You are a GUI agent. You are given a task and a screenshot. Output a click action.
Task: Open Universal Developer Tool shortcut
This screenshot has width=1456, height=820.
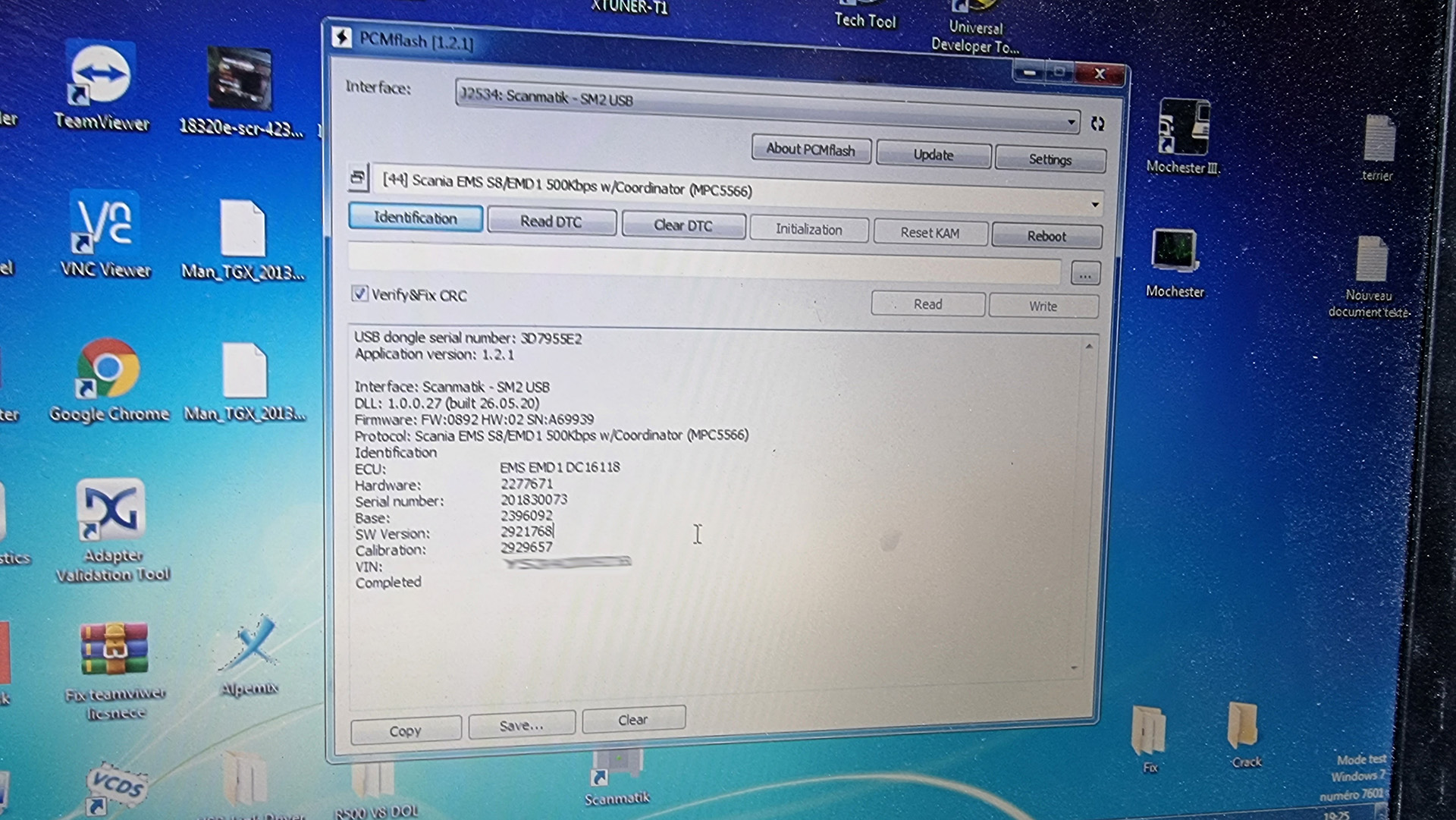point(975,27)
